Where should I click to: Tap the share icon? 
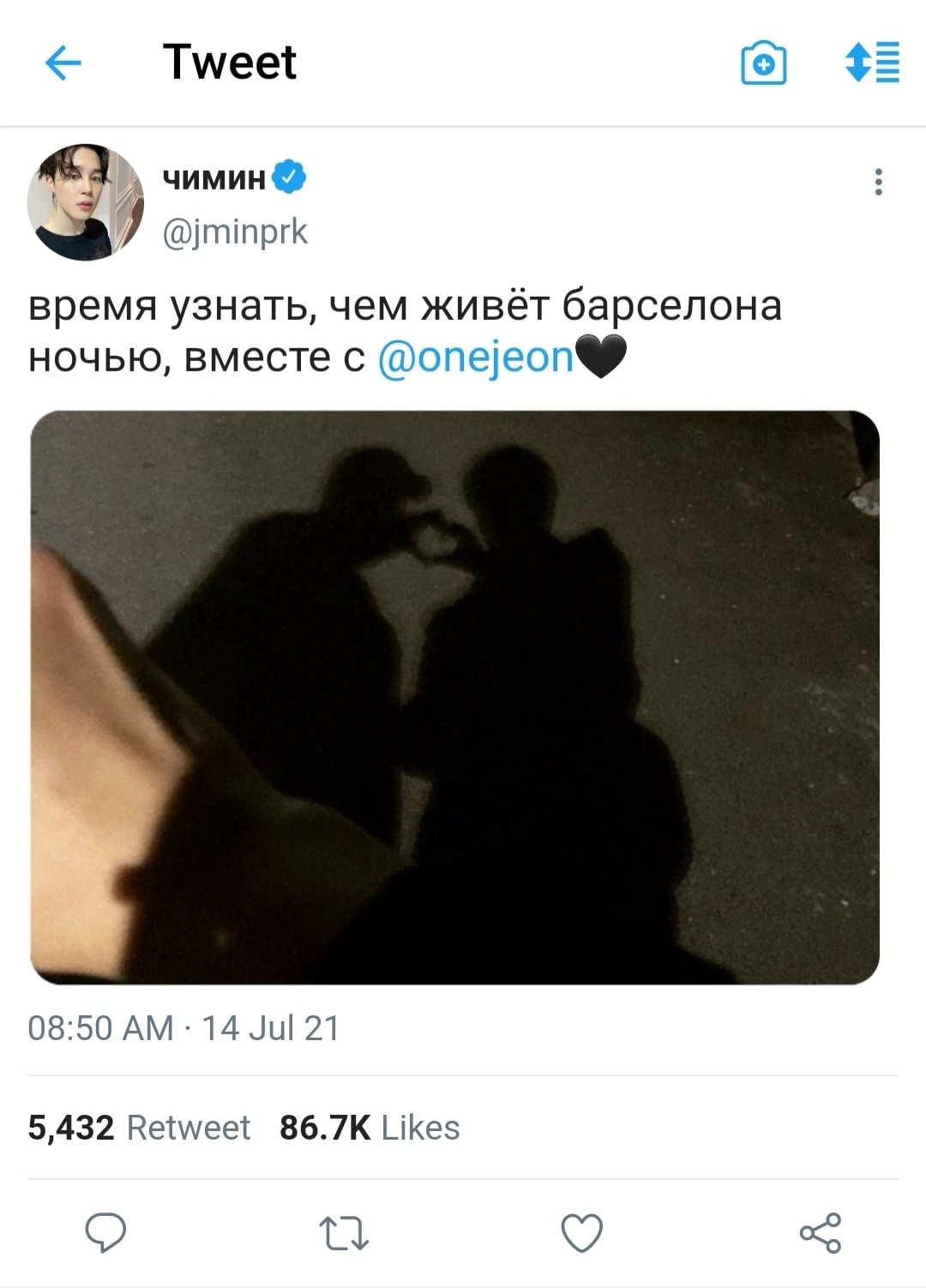[x=821, y=1233]
